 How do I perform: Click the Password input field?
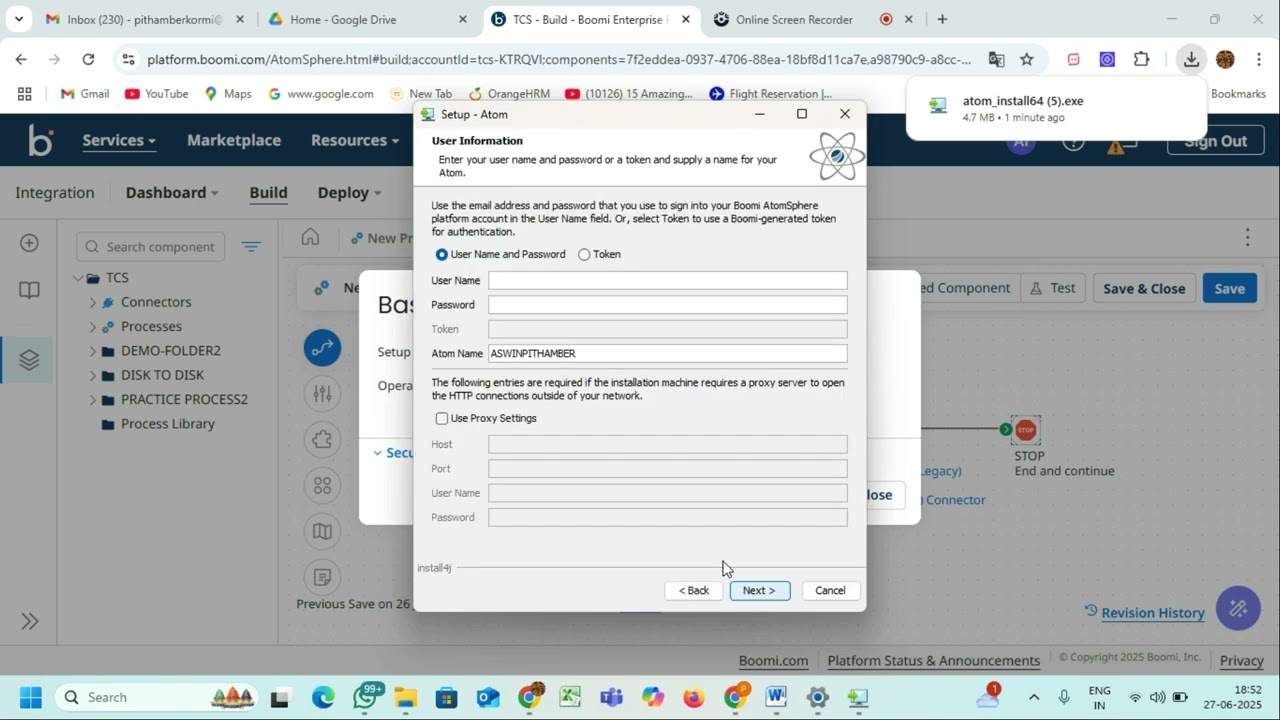pyautogui.click(x=667, y=305)
